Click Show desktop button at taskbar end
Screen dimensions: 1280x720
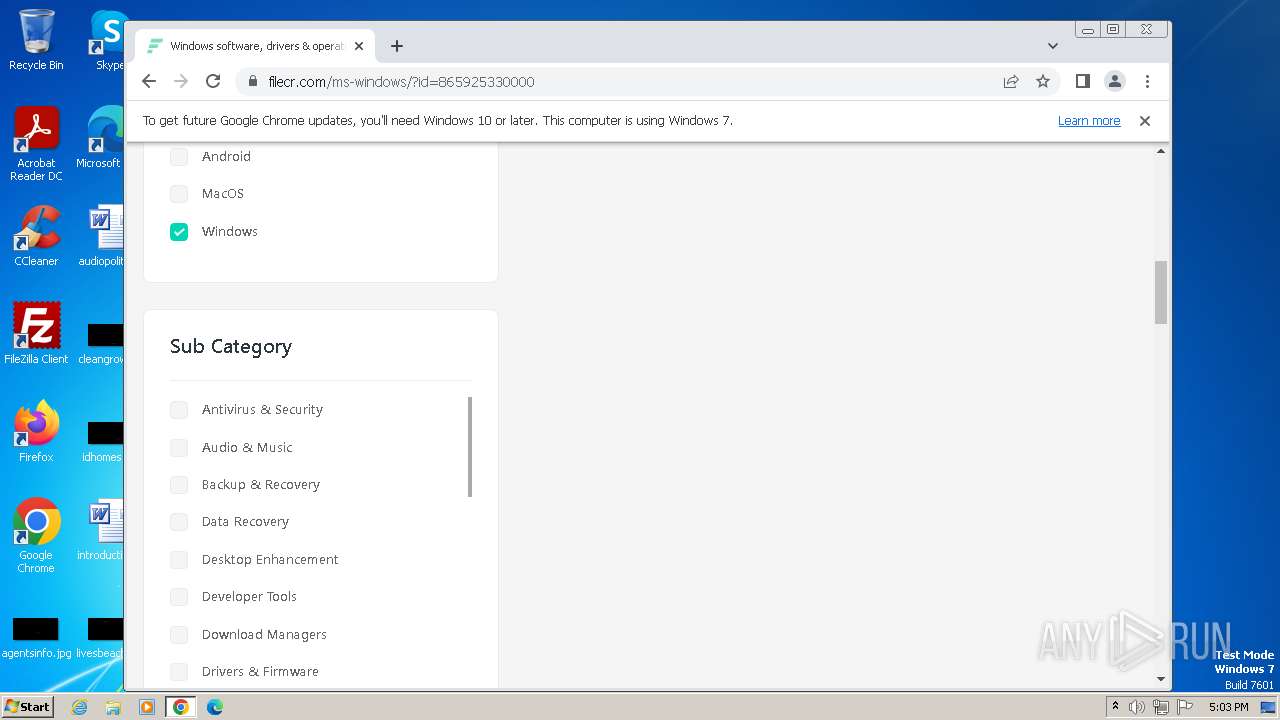(1269, 707)
